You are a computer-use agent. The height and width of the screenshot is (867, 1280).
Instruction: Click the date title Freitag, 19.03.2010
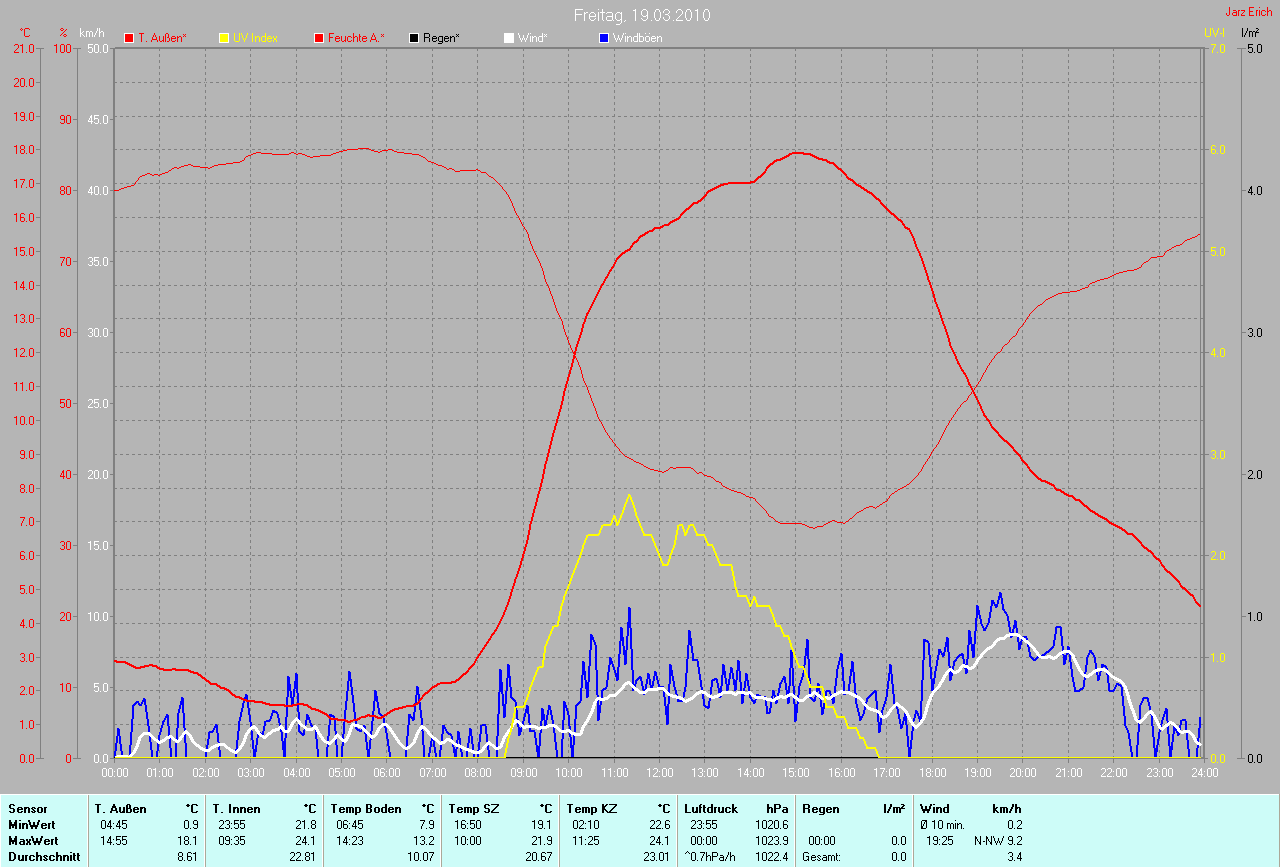pyautogui.click(x=643, y=16)
